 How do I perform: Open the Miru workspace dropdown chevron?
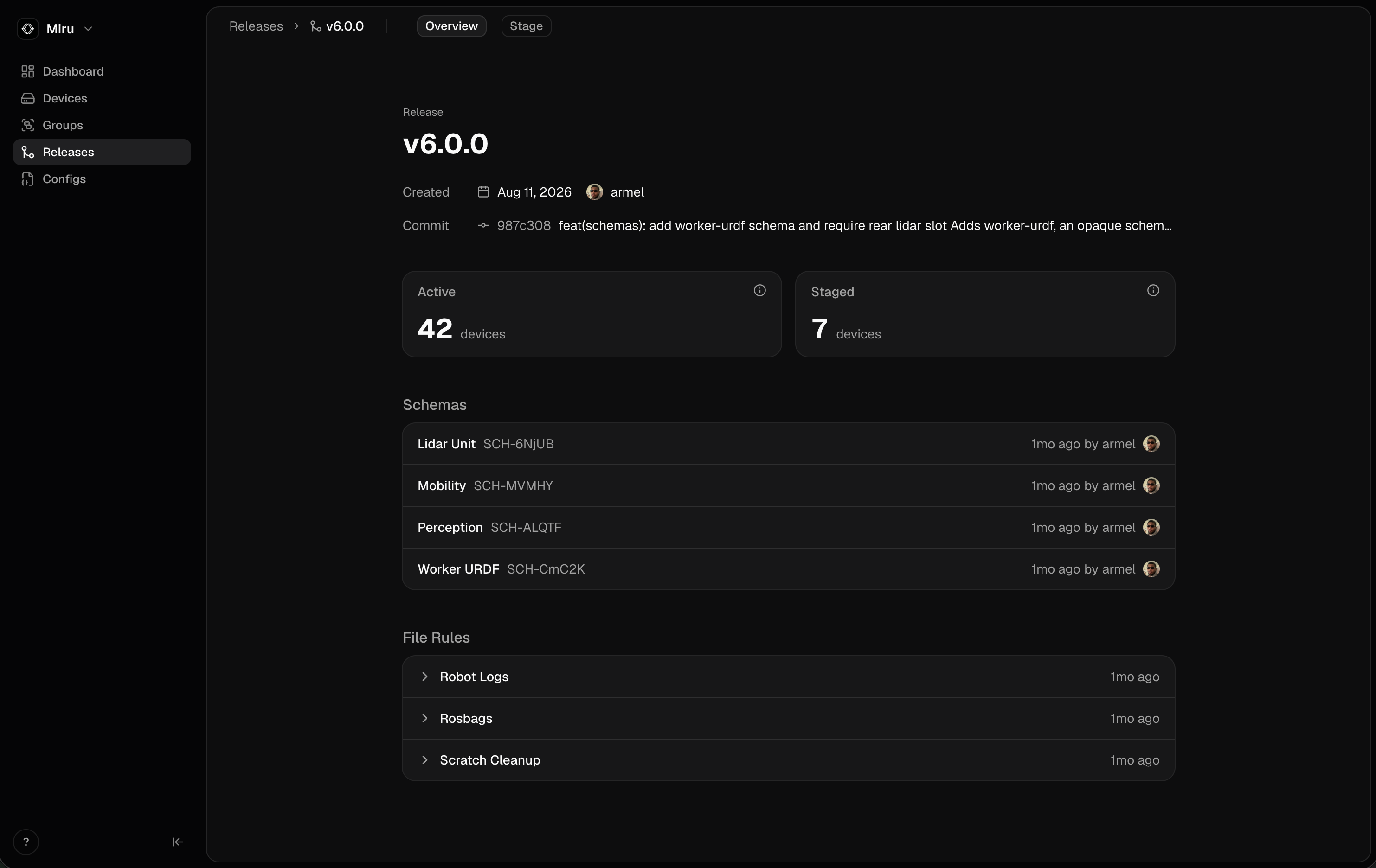[88, 29]
